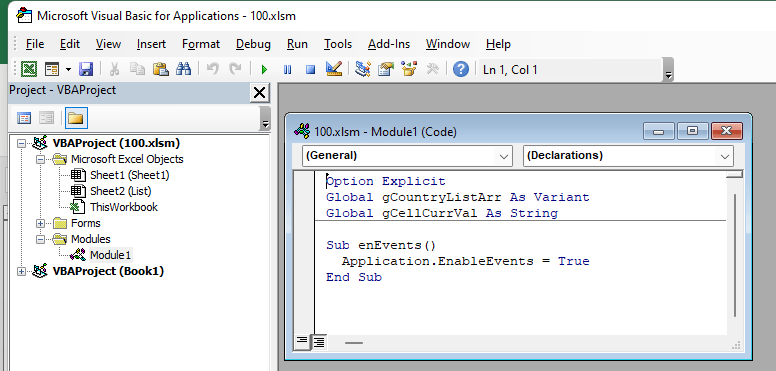Toggle Design Mode icon
Image resolution: width=776 pixels, height=371 pixels.
click(x=334, y=69)
